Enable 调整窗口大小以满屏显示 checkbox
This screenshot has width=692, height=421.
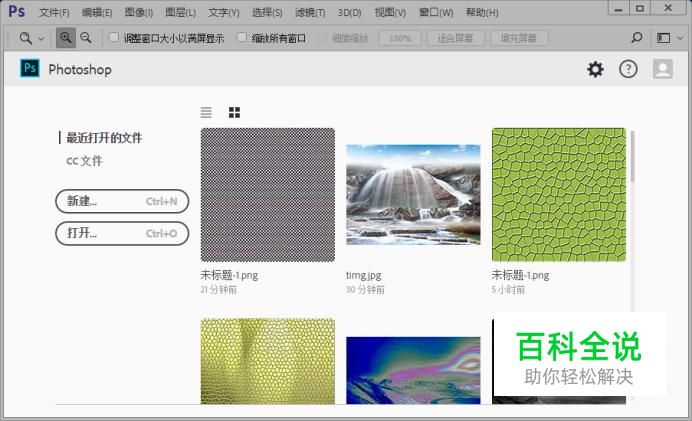tap(114, 38)
